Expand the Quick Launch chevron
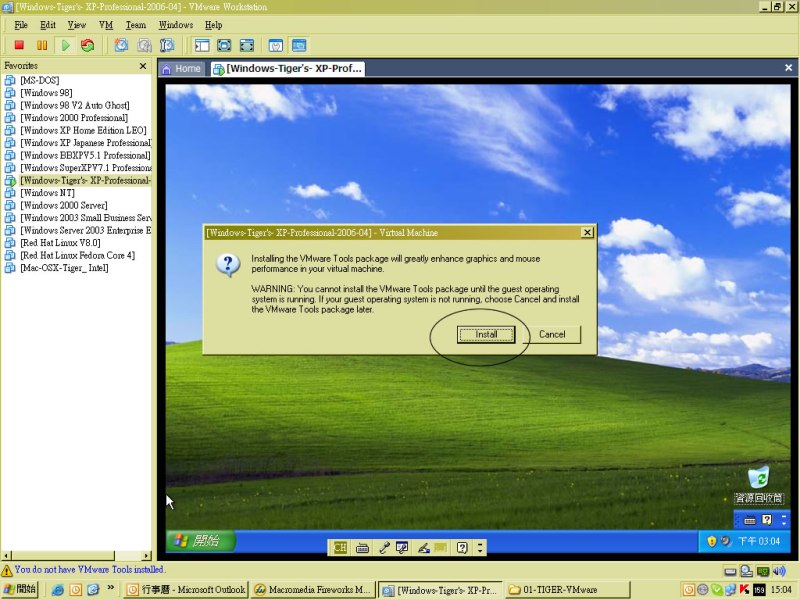The image size is (800, 600). pos(110,588)
